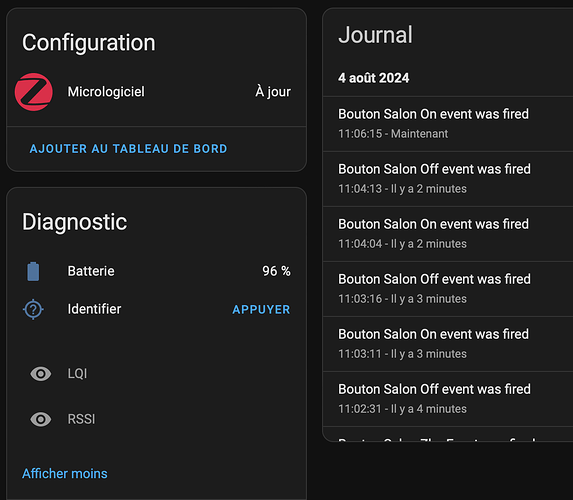The width and height of the screenshot is (573, 500).
Task: Toggle visibility eye icon for RSSI
Action: click(41, 419)
